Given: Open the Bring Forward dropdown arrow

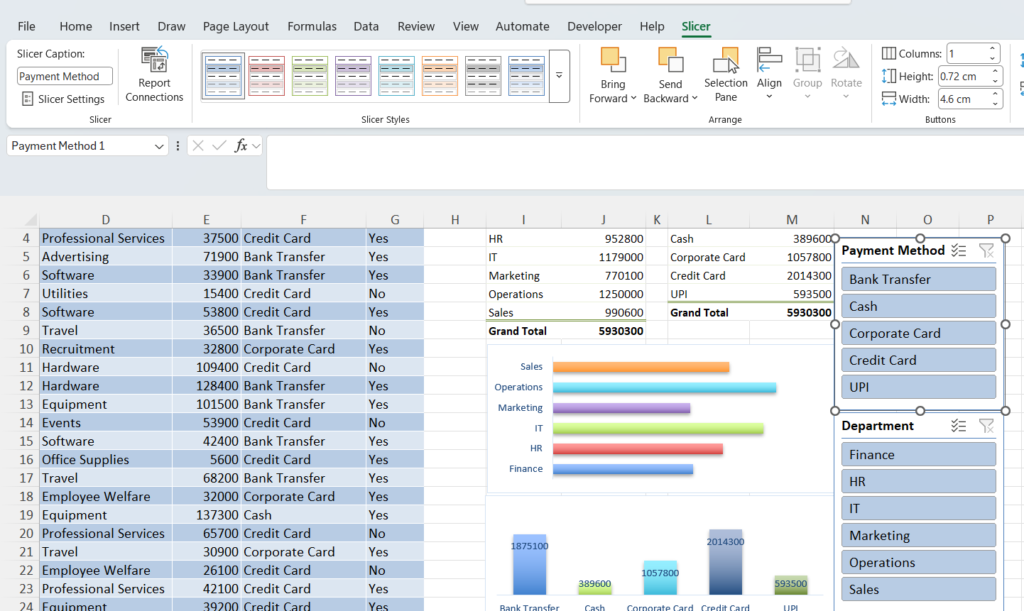Looking at the screenshot, I should point(633,99).
